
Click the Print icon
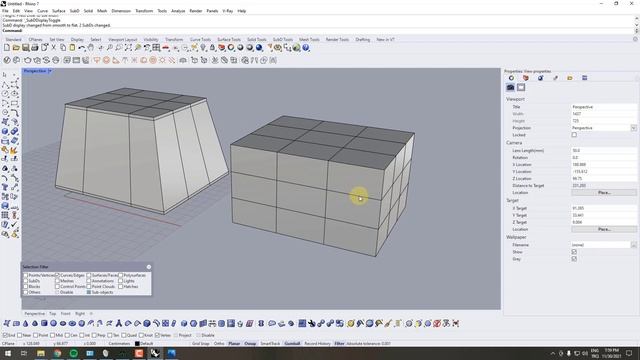[x=35, y=48]
